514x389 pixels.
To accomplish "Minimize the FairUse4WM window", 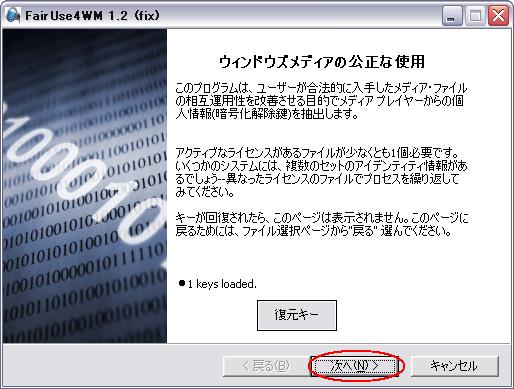I will click(452, 16).
